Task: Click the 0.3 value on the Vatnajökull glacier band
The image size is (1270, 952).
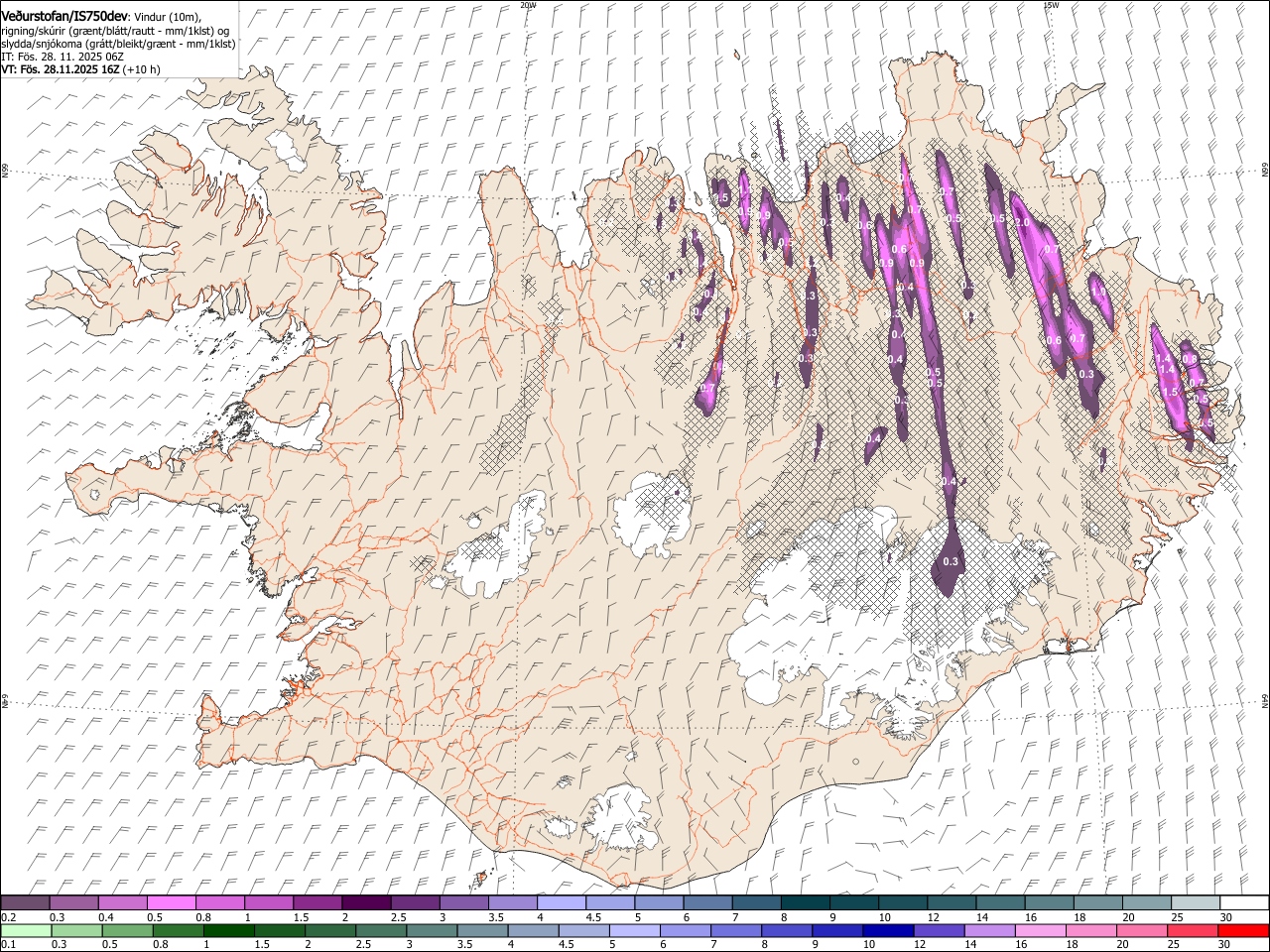Action: (951, 561)
